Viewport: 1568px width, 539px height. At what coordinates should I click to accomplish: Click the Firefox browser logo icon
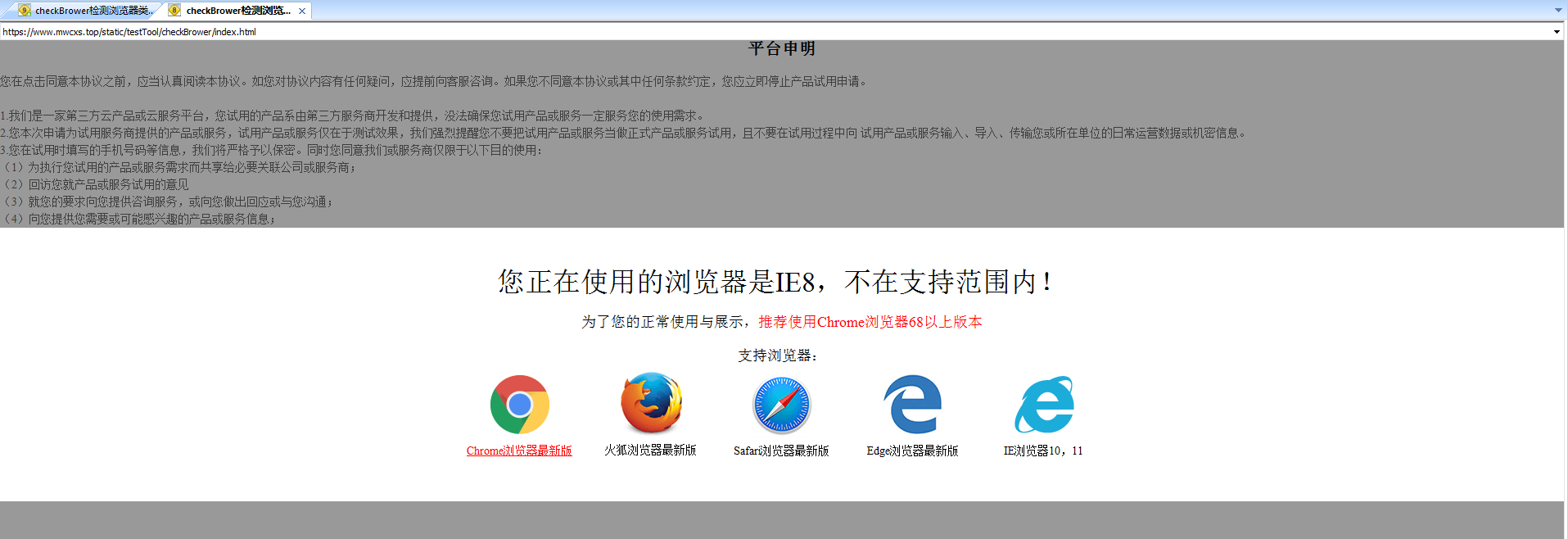coord(651,403)
